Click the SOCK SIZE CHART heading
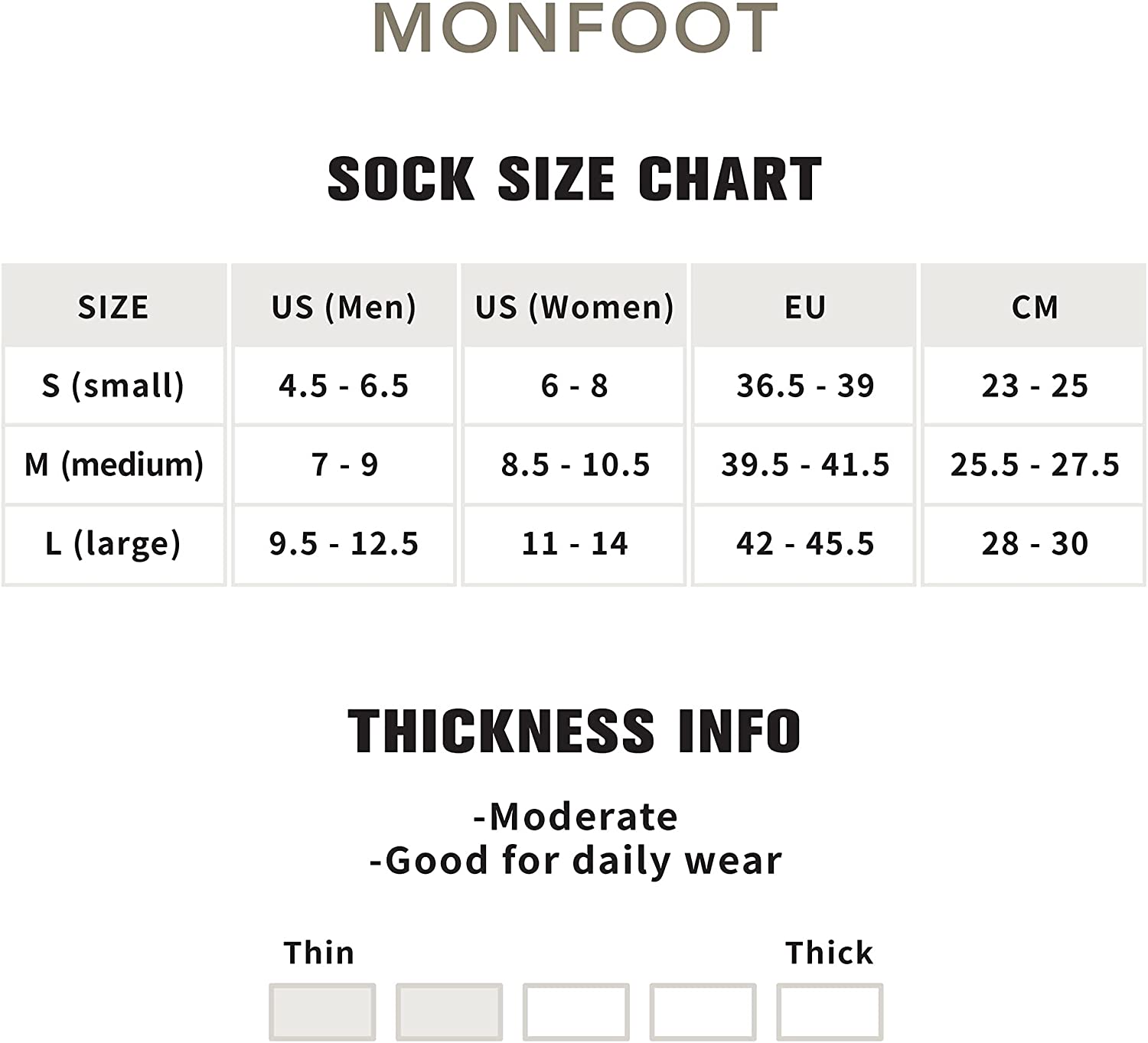The width and height of the screenshot is (1148, 1043). click(x=574, y=179)
